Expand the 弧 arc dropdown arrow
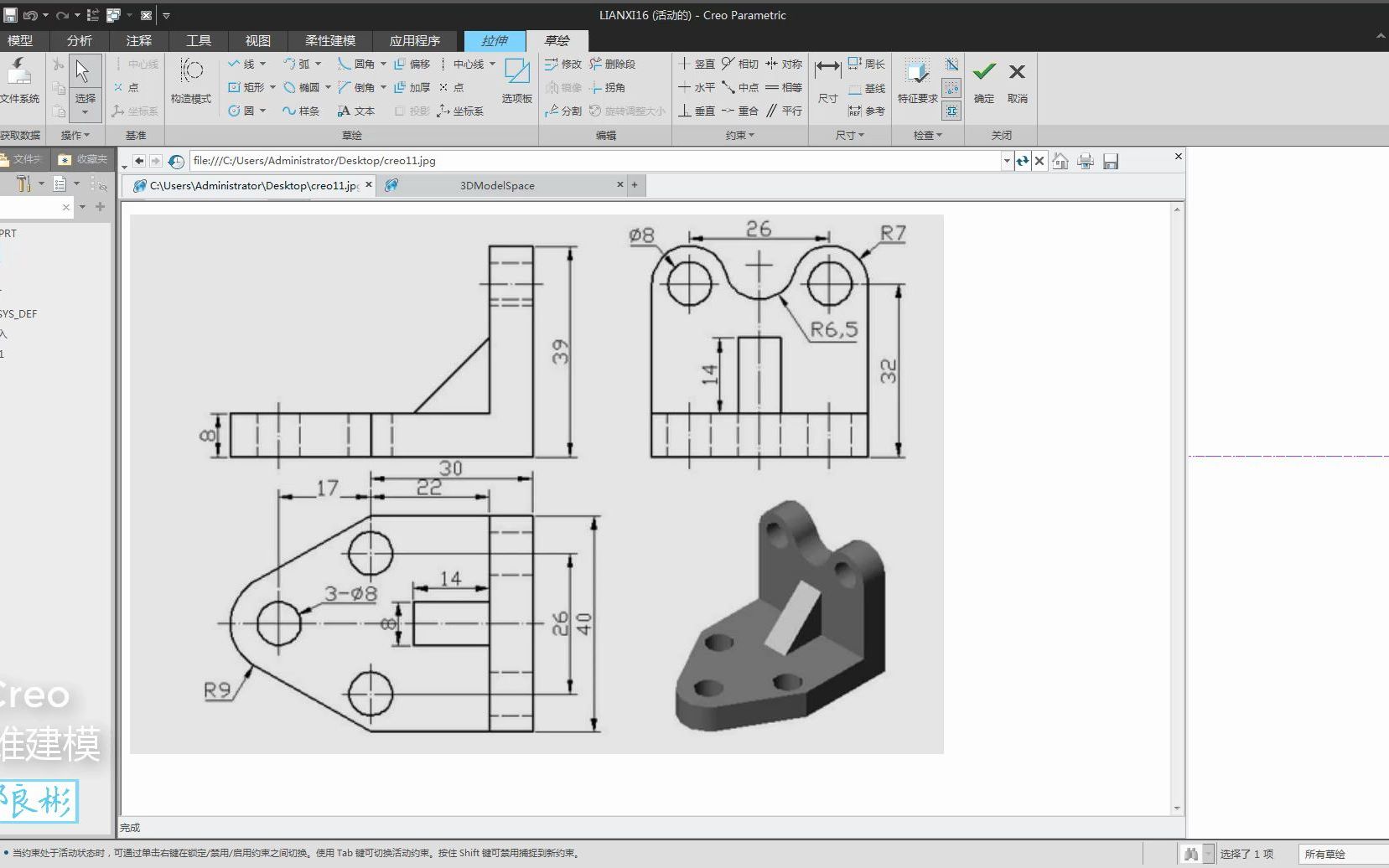 [x=319, y=64]
